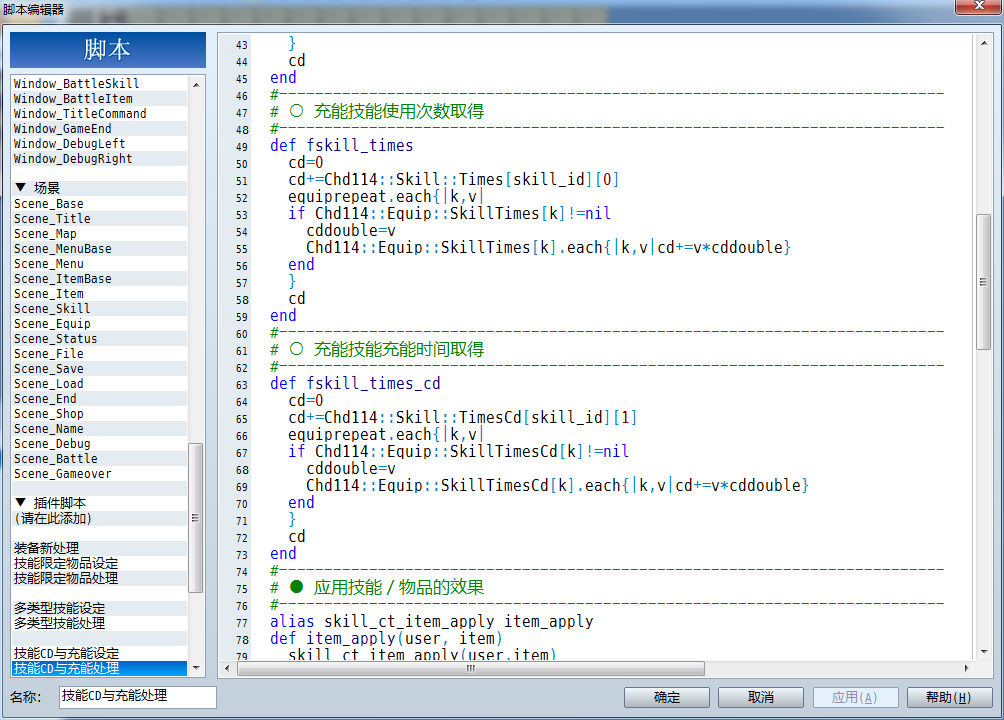Choose the Scene_Status script

[x=99, y=339]
